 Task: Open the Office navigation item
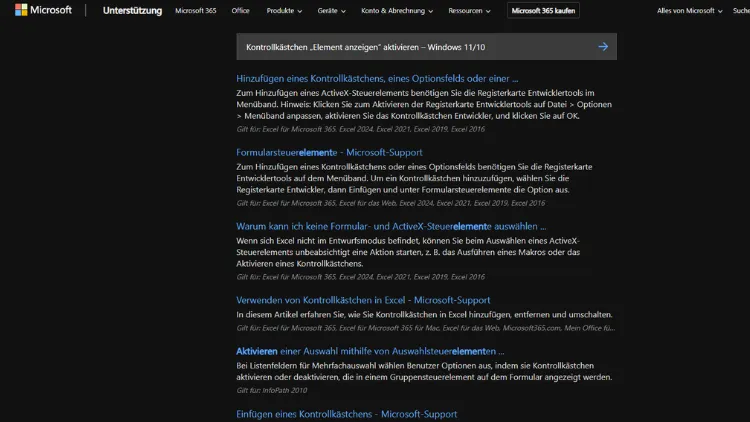241,11
